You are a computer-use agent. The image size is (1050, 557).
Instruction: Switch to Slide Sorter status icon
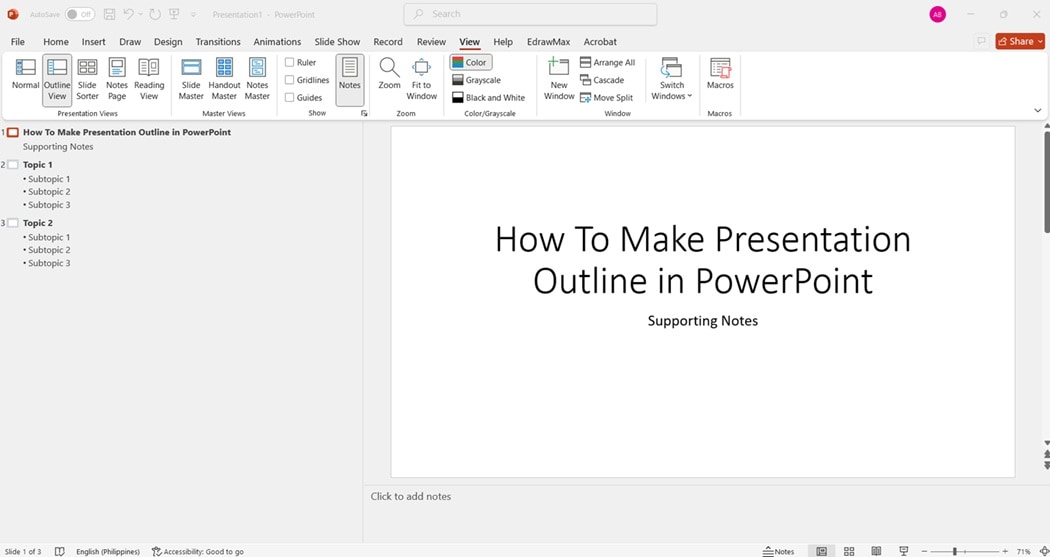[x=849, y=552]
